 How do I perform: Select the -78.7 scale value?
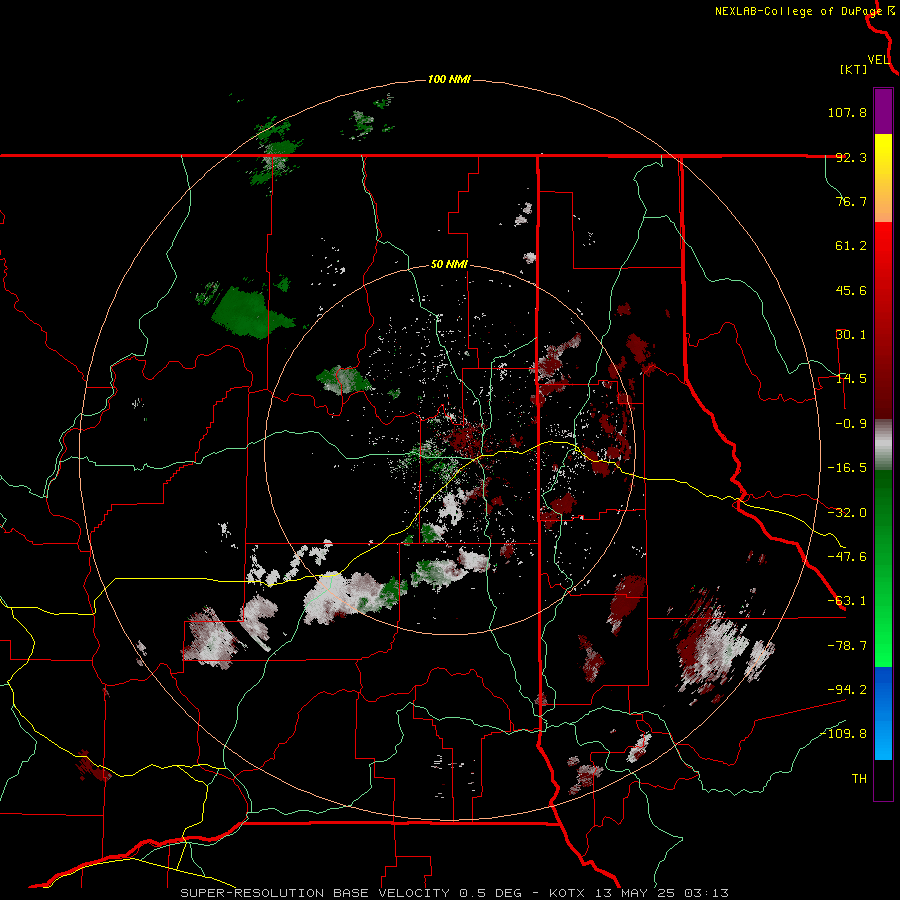click(847, 646)
